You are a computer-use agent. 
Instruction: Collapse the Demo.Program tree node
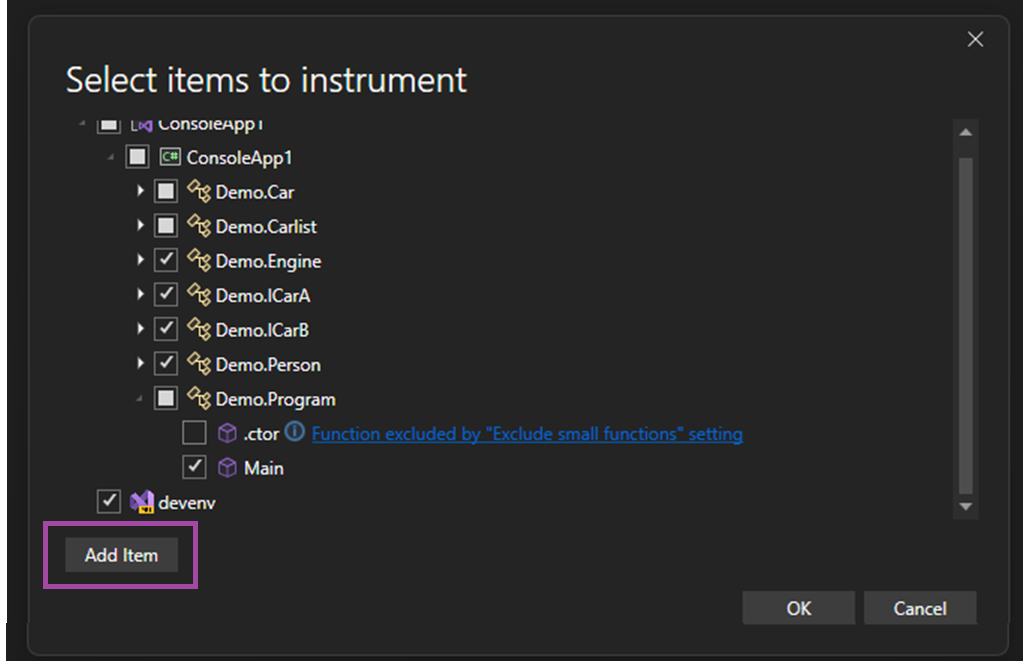click(x=141, y=399)
